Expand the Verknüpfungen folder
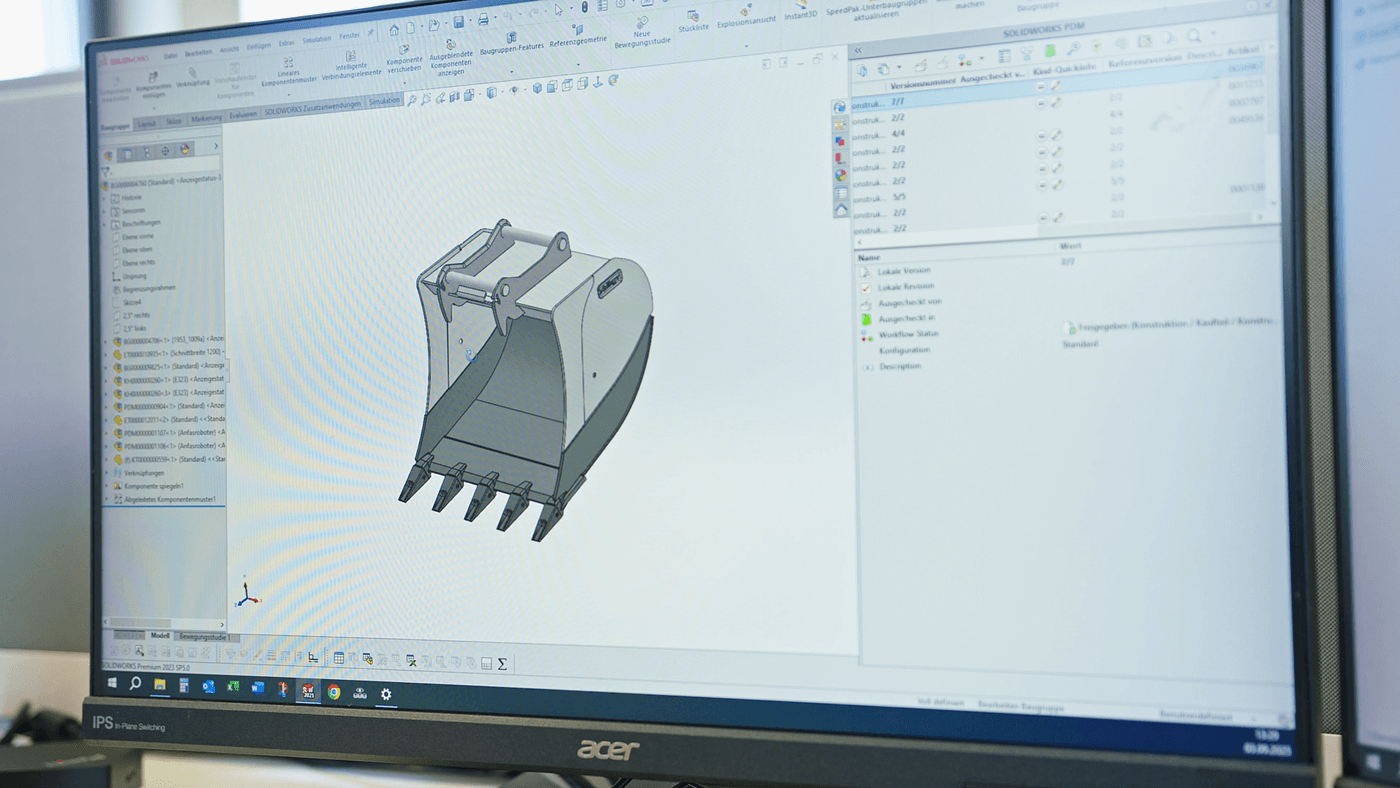The width and height of the screenshot is (1400, 788). click(x=106, y=472)
